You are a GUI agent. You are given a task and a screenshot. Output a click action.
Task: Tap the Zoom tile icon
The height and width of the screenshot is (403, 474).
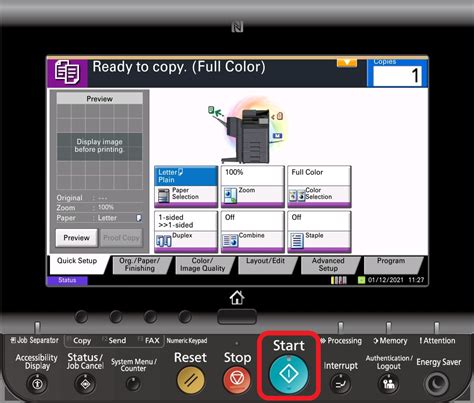tap(230, 196)
